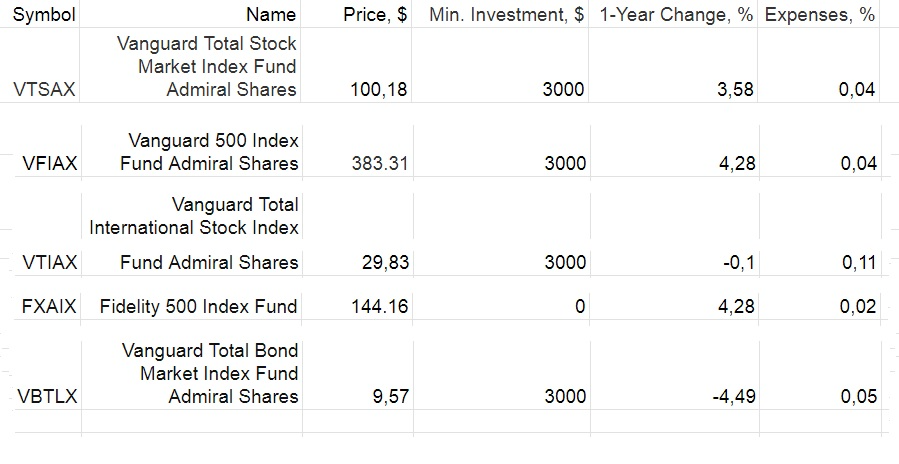Select the expenses cell showing 0,11
Viewport: 899px width, 464px height.
click(x=858, y=263)
